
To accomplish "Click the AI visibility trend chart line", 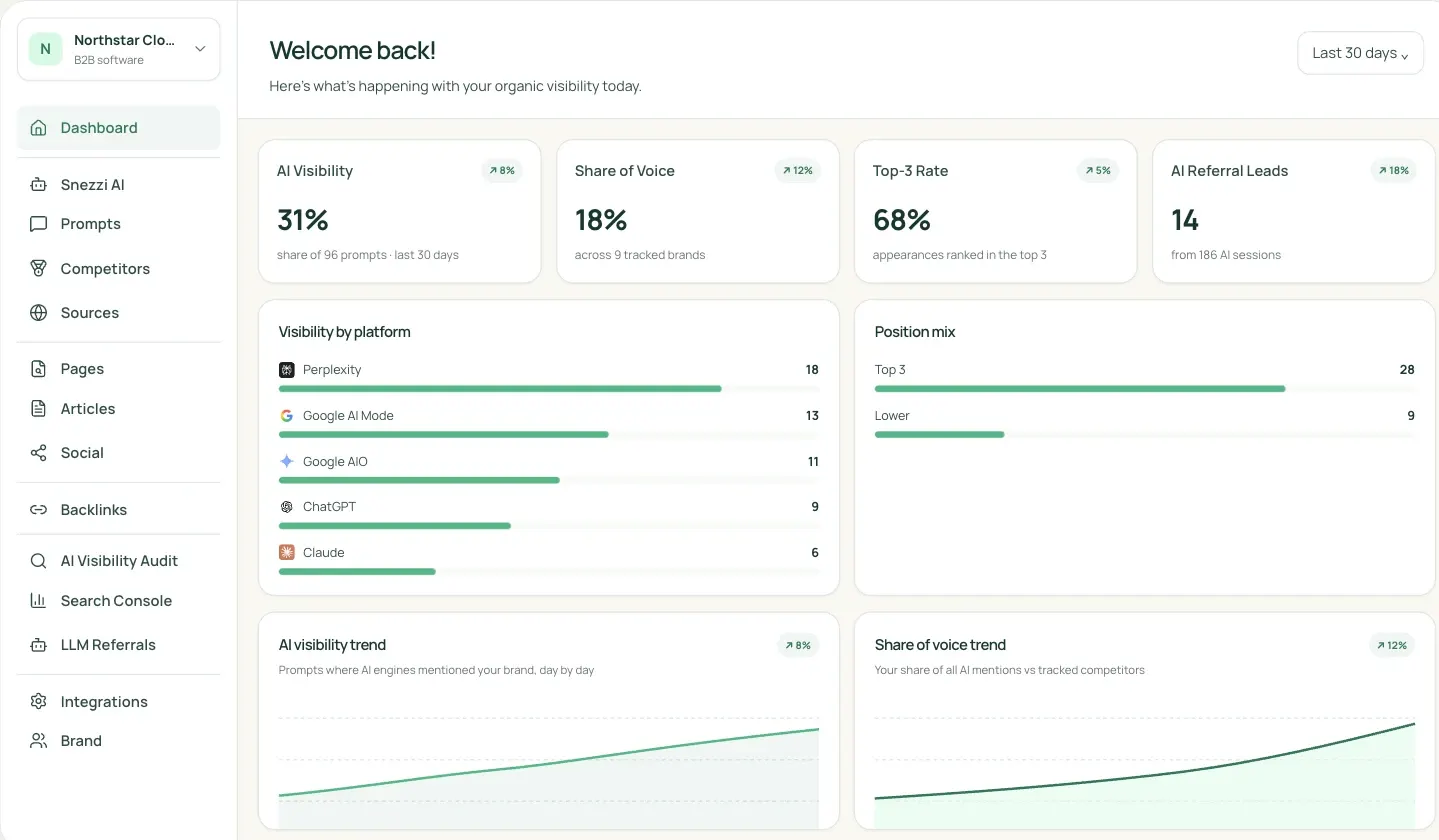I will 549,763.
